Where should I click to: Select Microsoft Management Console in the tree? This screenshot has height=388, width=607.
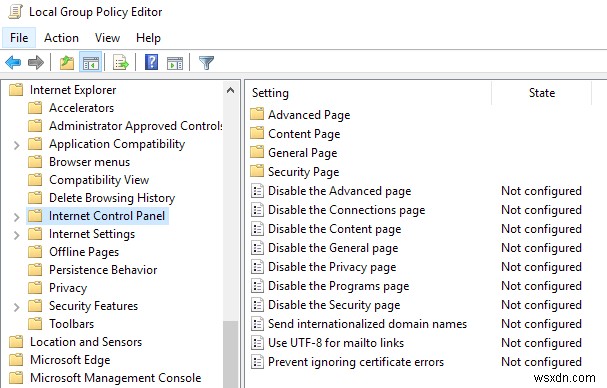click(x=116, y=378)
